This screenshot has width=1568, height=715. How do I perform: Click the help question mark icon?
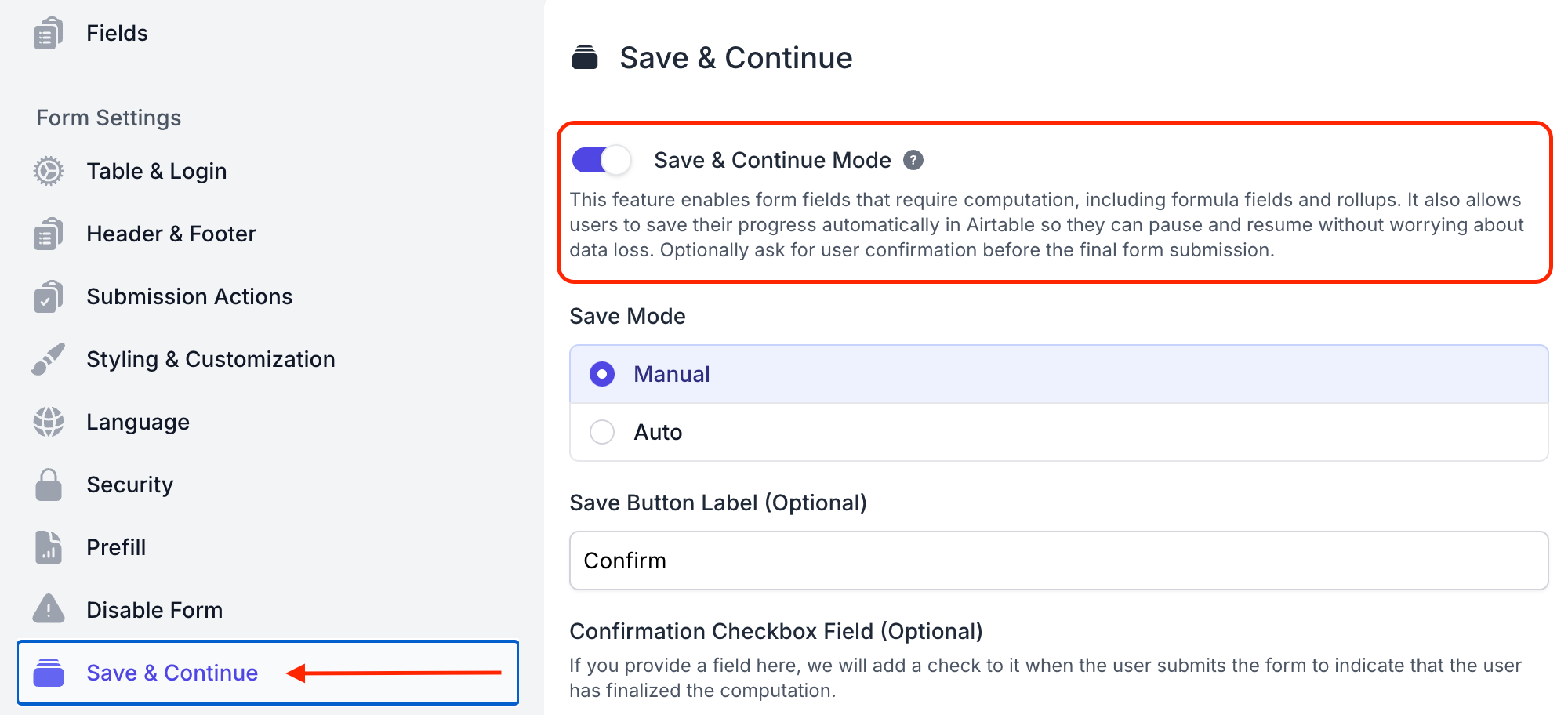pyautogui.click(x=913, y=160)
